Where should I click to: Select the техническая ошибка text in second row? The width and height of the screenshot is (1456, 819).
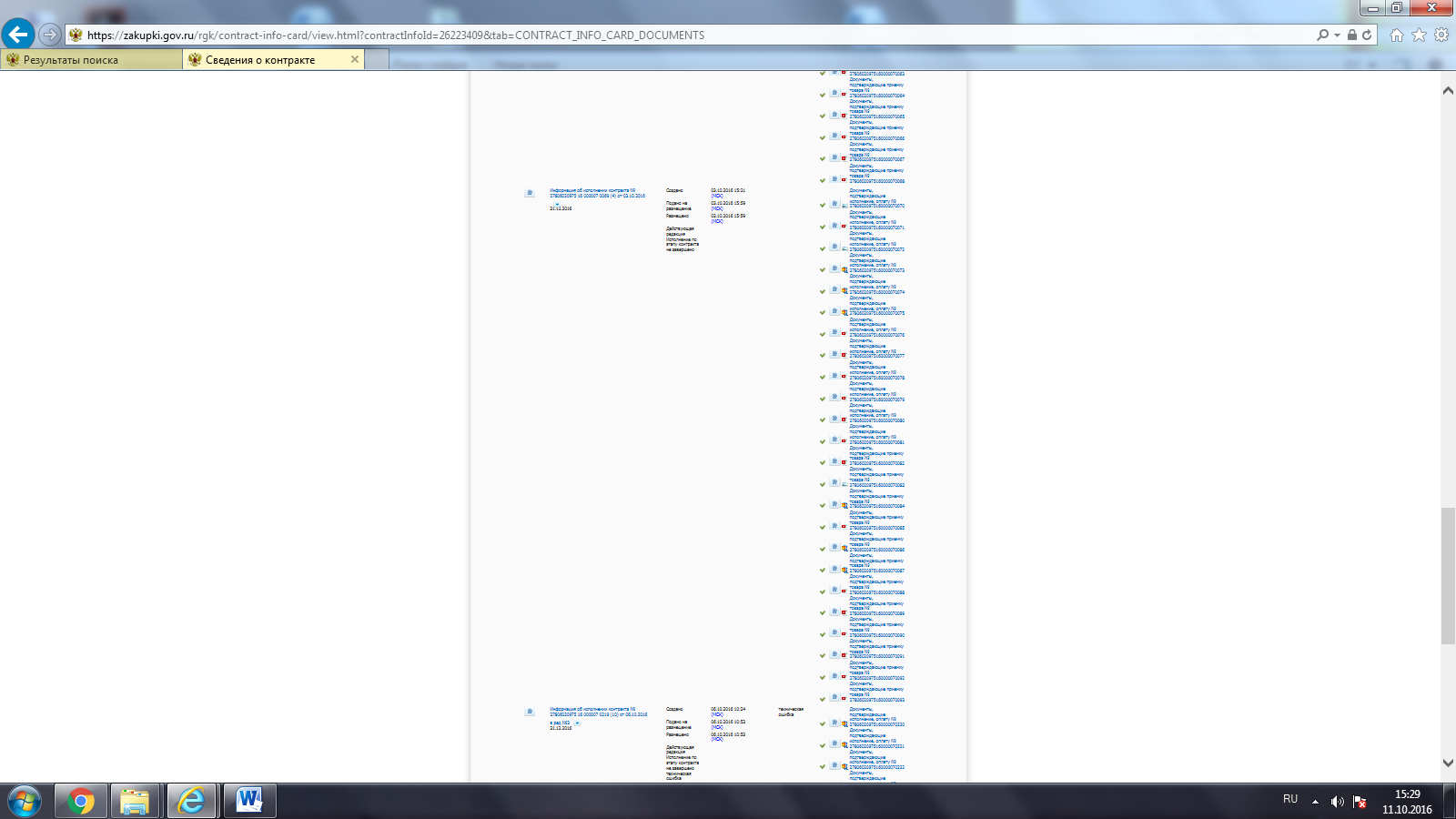point(791,712)
